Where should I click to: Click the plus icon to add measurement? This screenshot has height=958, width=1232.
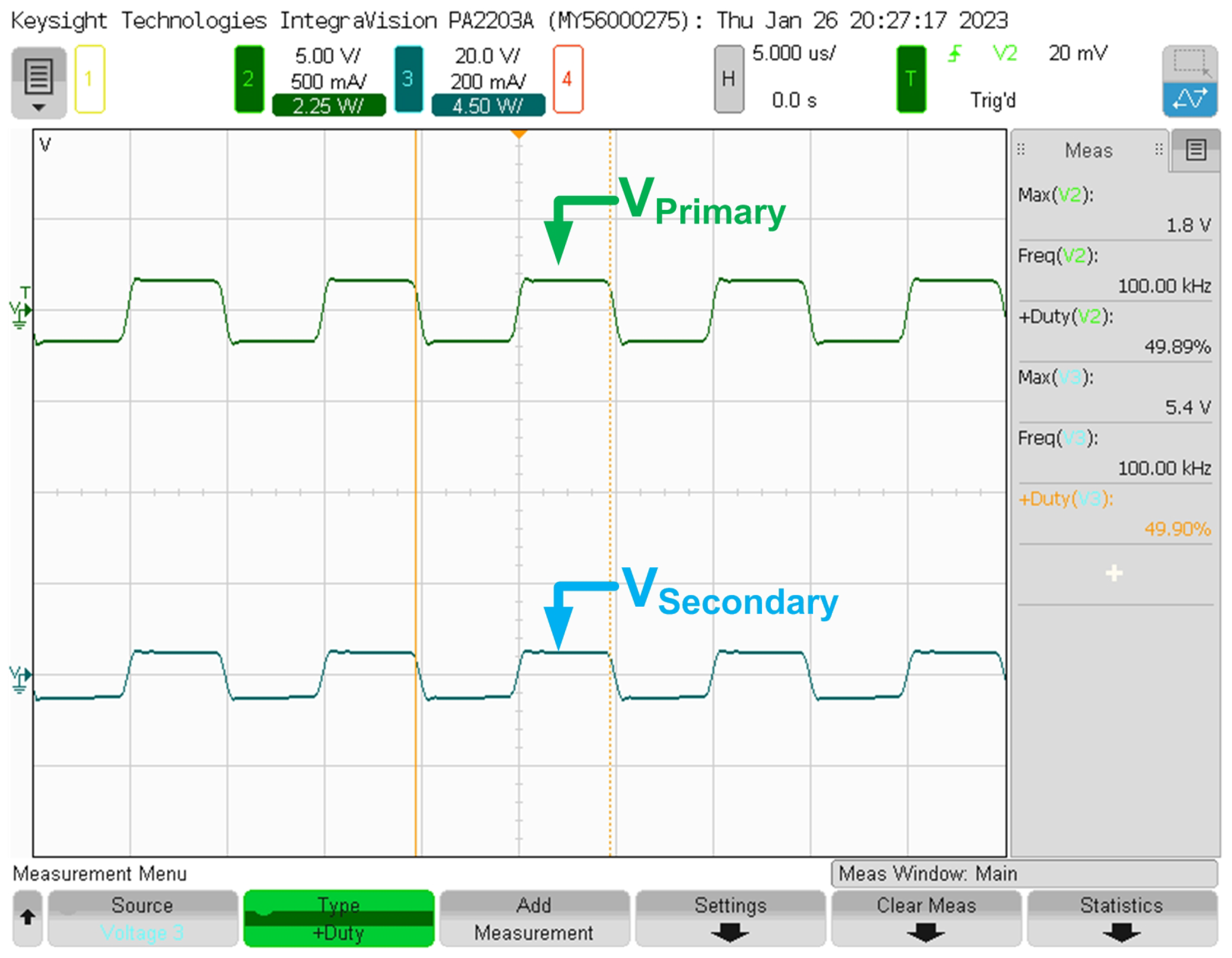[x=1114, y=573]
